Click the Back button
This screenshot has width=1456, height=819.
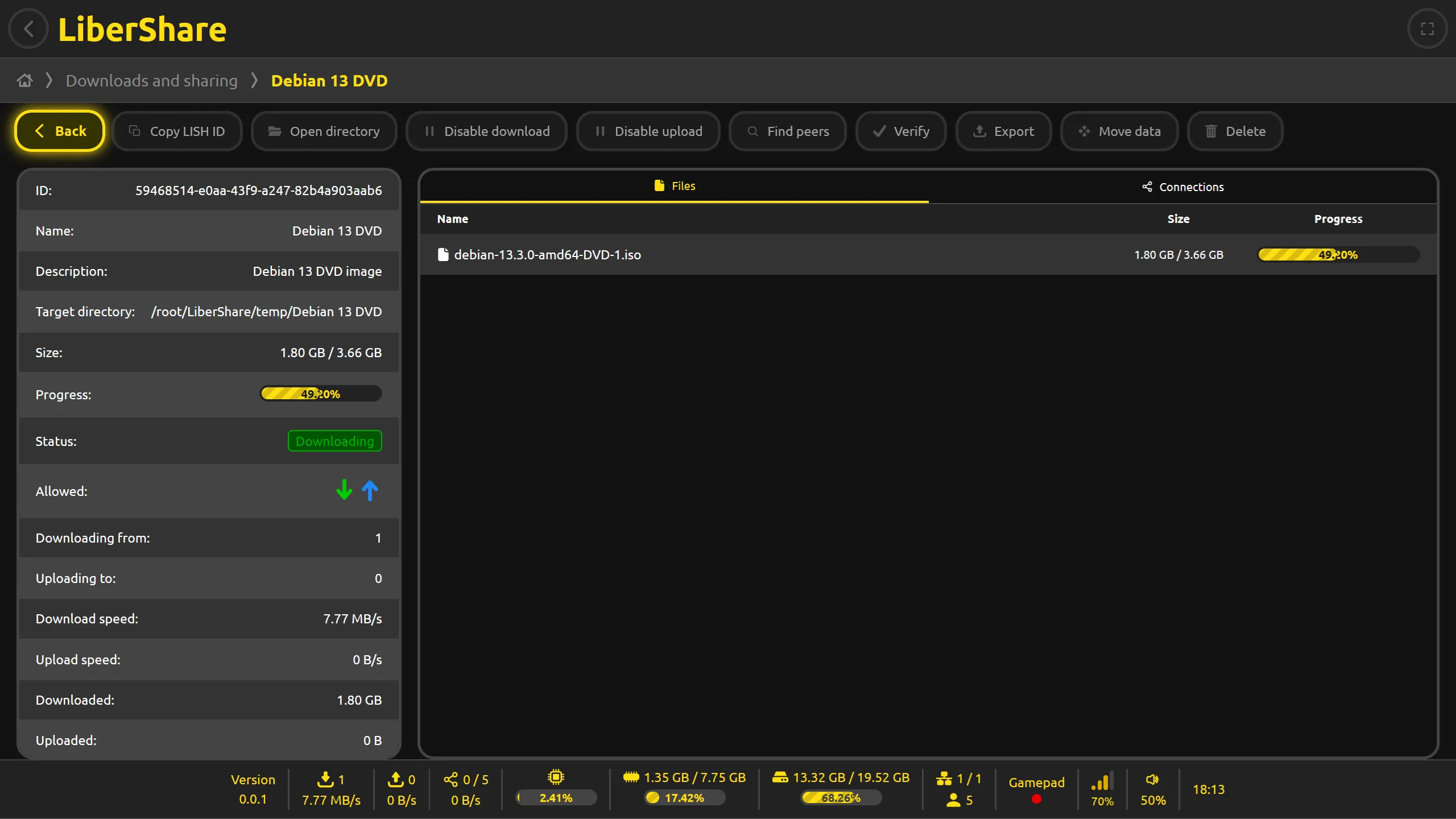tap(60, 131)
